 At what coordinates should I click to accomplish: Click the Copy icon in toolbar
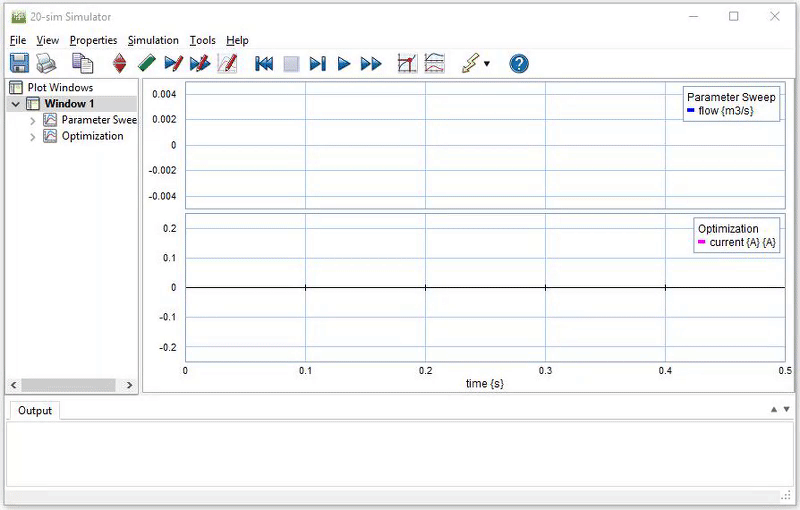coord(82,64)
